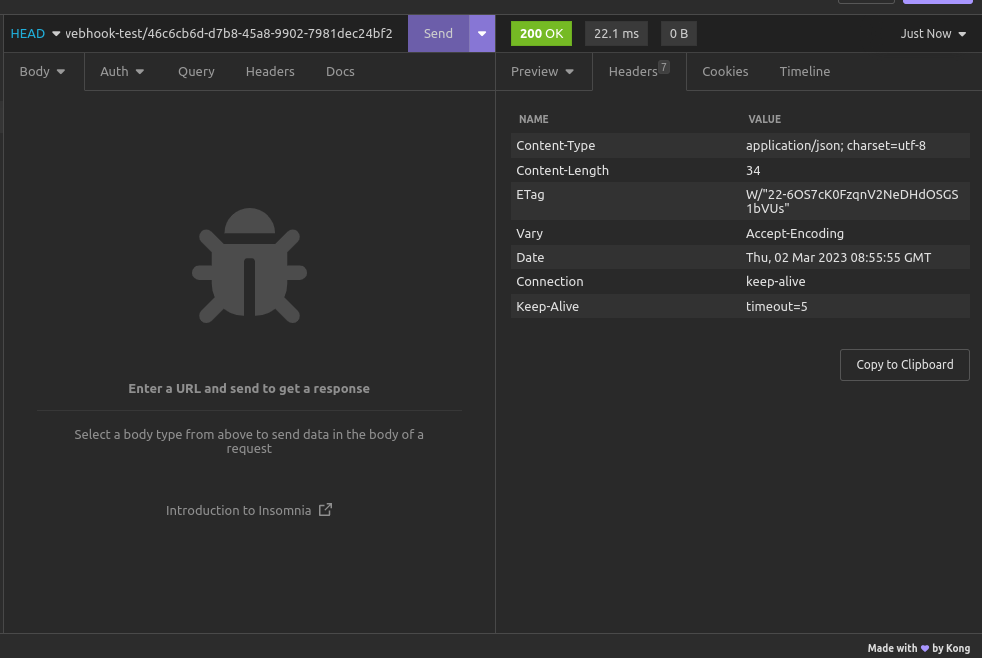Viewport: 982px width, 658px height.
Task: Open the Introduction to Insomnia link
Action: tap(238, 510)
